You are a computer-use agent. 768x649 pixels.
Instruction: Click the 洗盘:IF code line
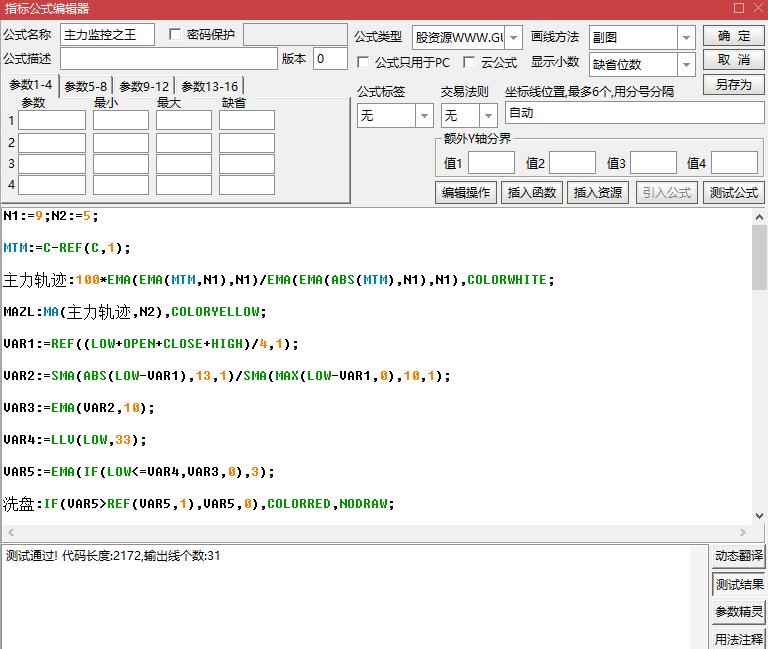click(x=199, y=504)
